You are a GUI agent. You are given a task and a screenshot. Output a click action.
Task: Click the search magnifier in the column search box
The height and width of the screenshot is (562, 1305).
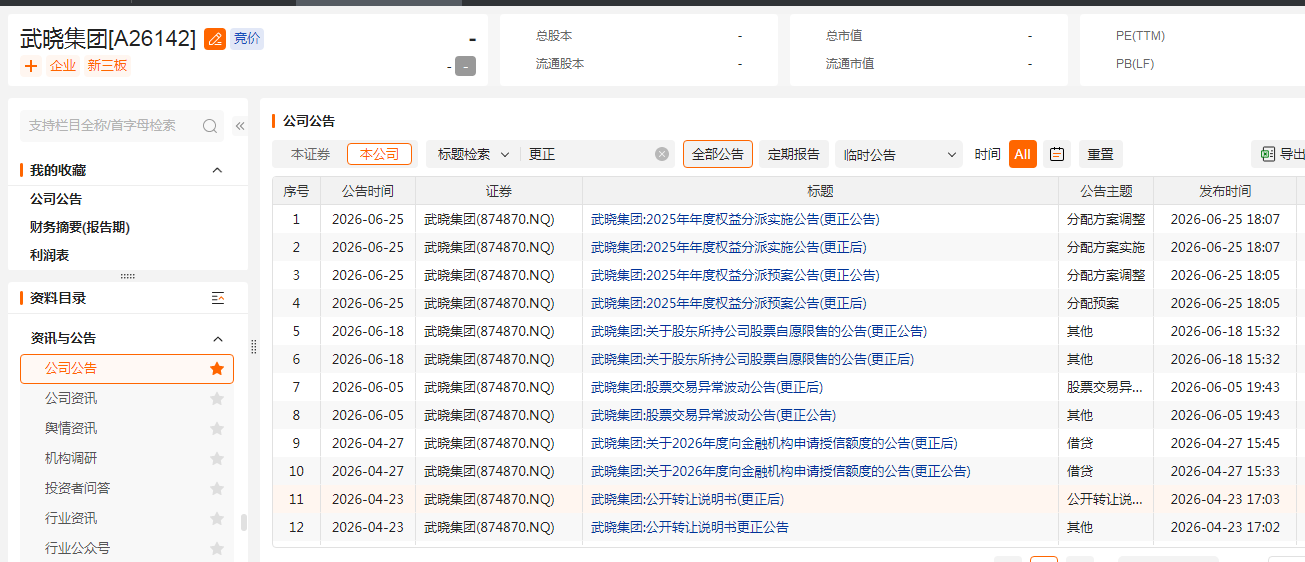click(210, 126)
